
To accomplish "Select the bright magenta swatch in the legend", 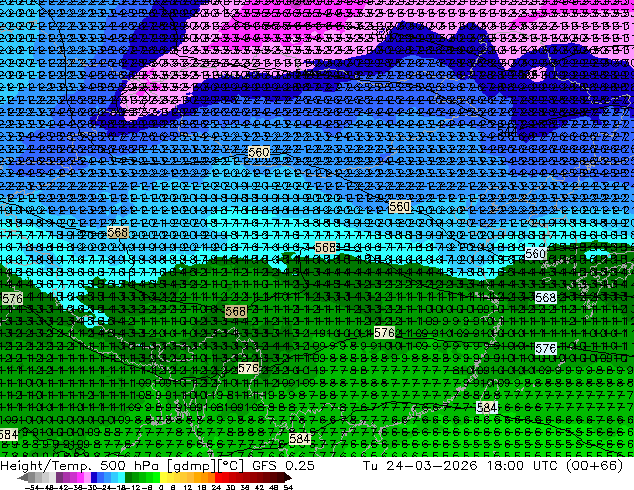I will [x=80, y=478].
